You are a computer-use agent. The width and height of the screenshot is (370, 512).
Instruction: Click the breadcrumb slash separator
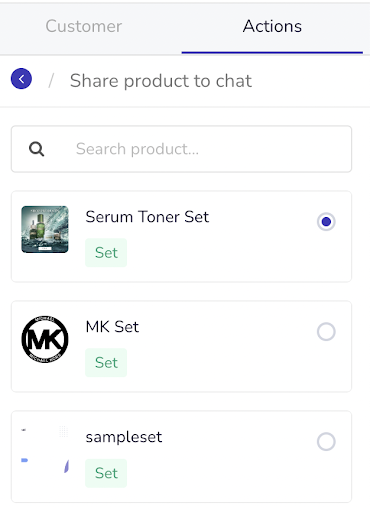tap(51, 81)
